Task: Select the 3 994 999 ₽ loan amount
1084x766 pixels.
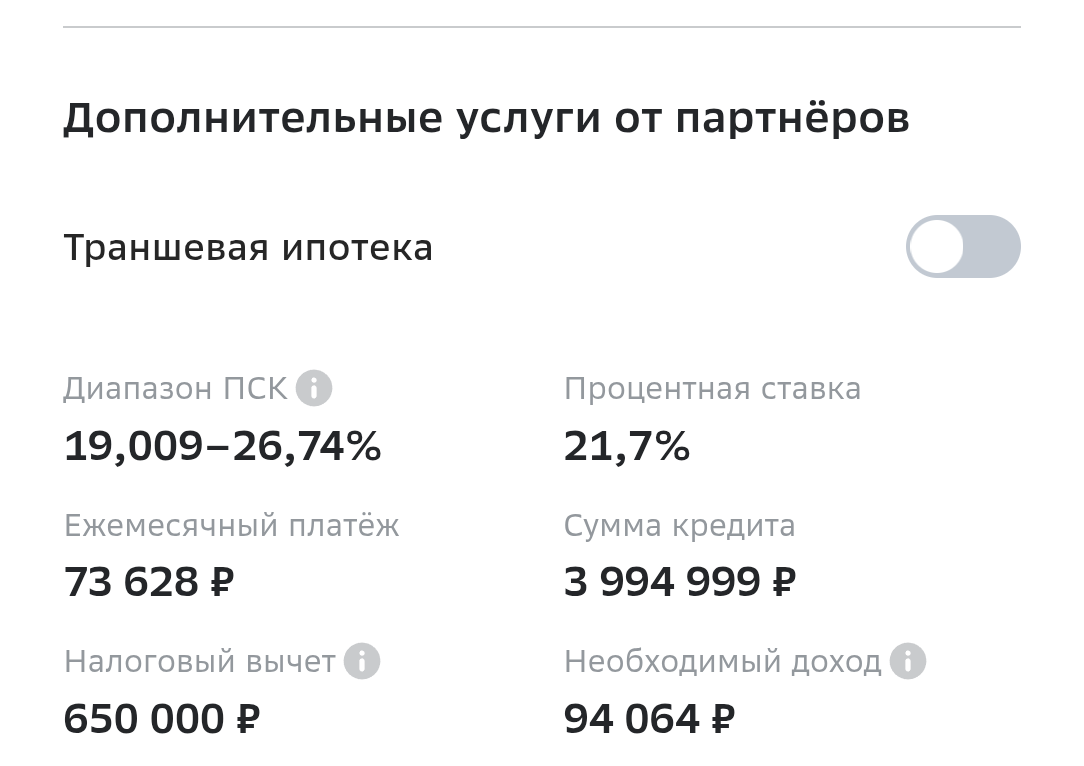Action: (x=679, y=582)
